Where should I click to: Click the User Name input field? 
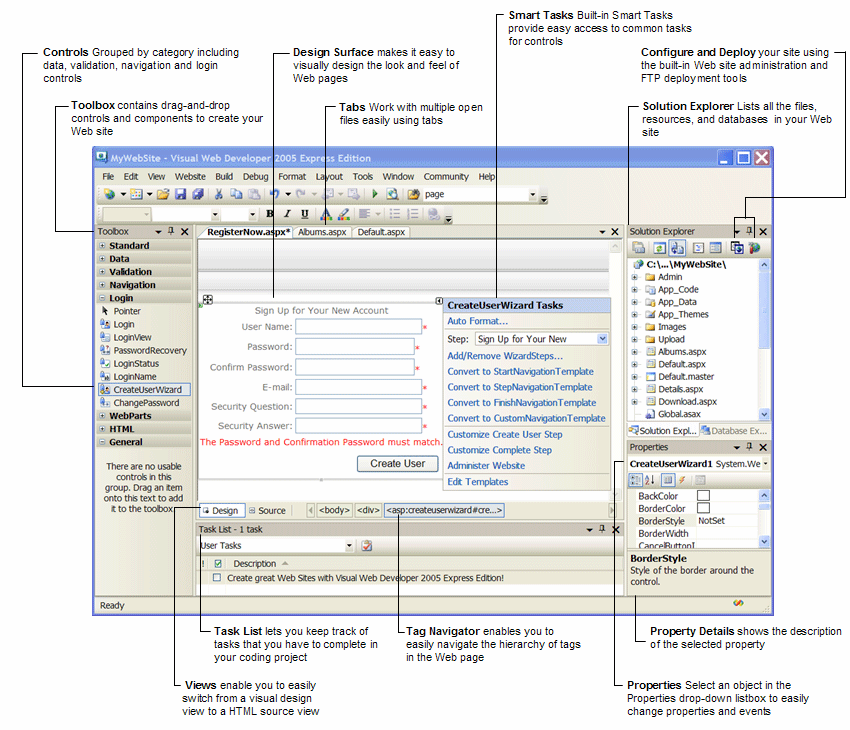point(358,327)
